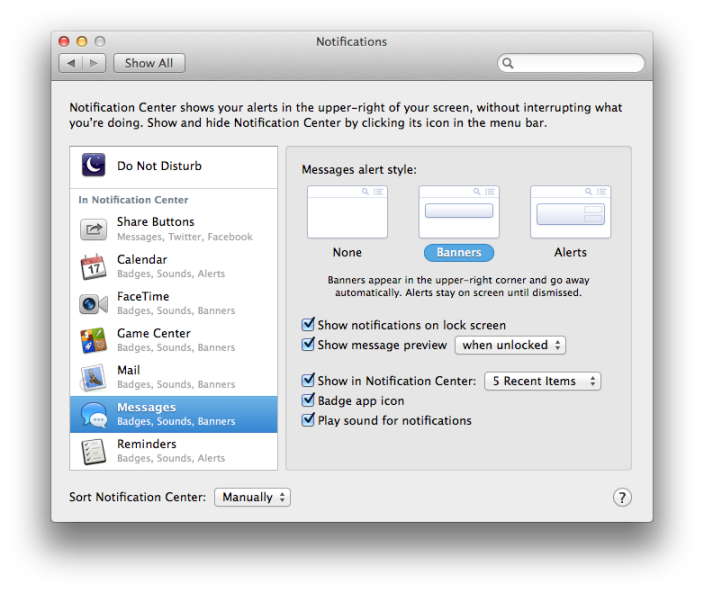The image size is (704, 593).
Task: Click the Game Center icon
Action: 93,340
